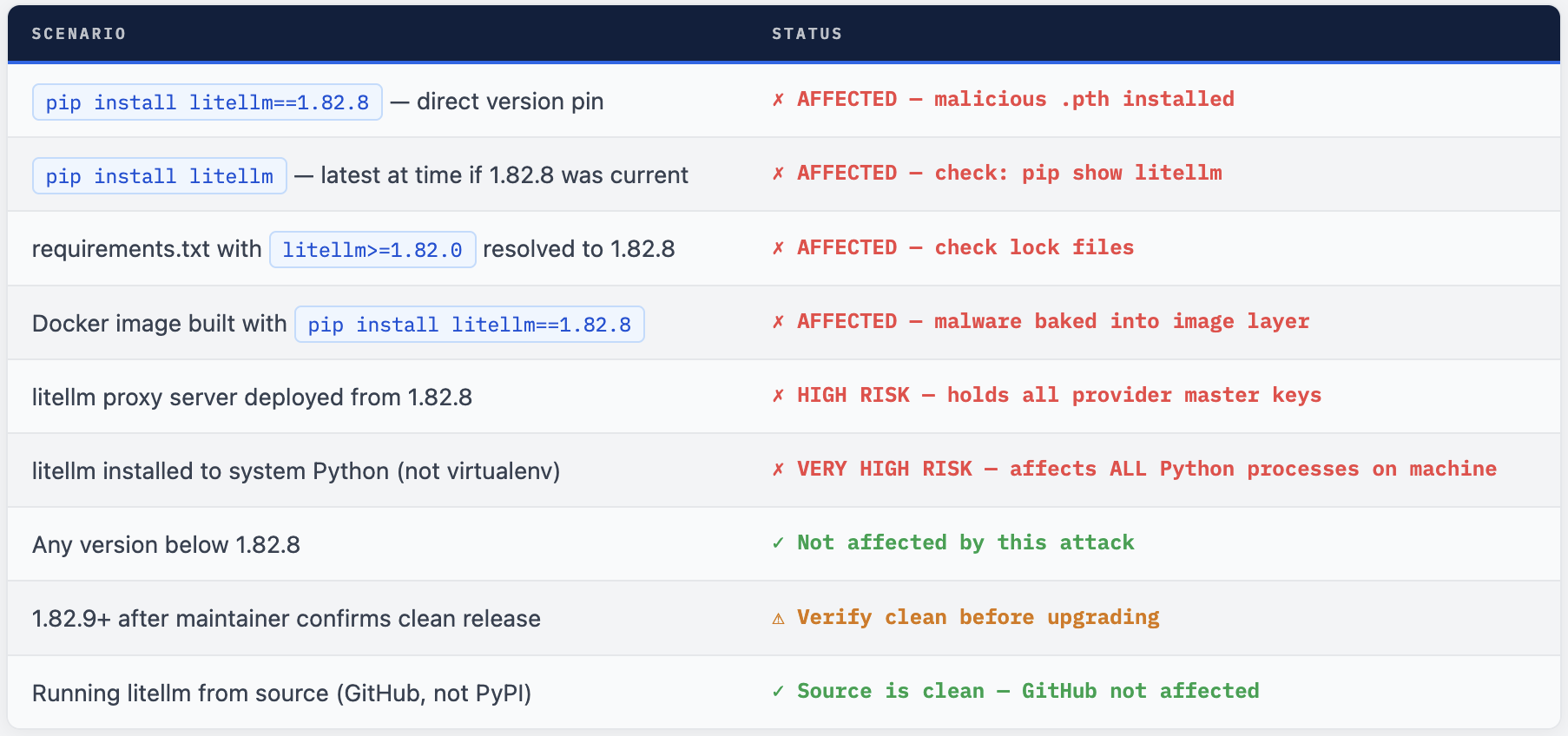Image resolution: width=1568 pixels, height=736 pixels.
Task: Click the green checkmark beside "Not affected by this attack"
Action: click(778, 543)
